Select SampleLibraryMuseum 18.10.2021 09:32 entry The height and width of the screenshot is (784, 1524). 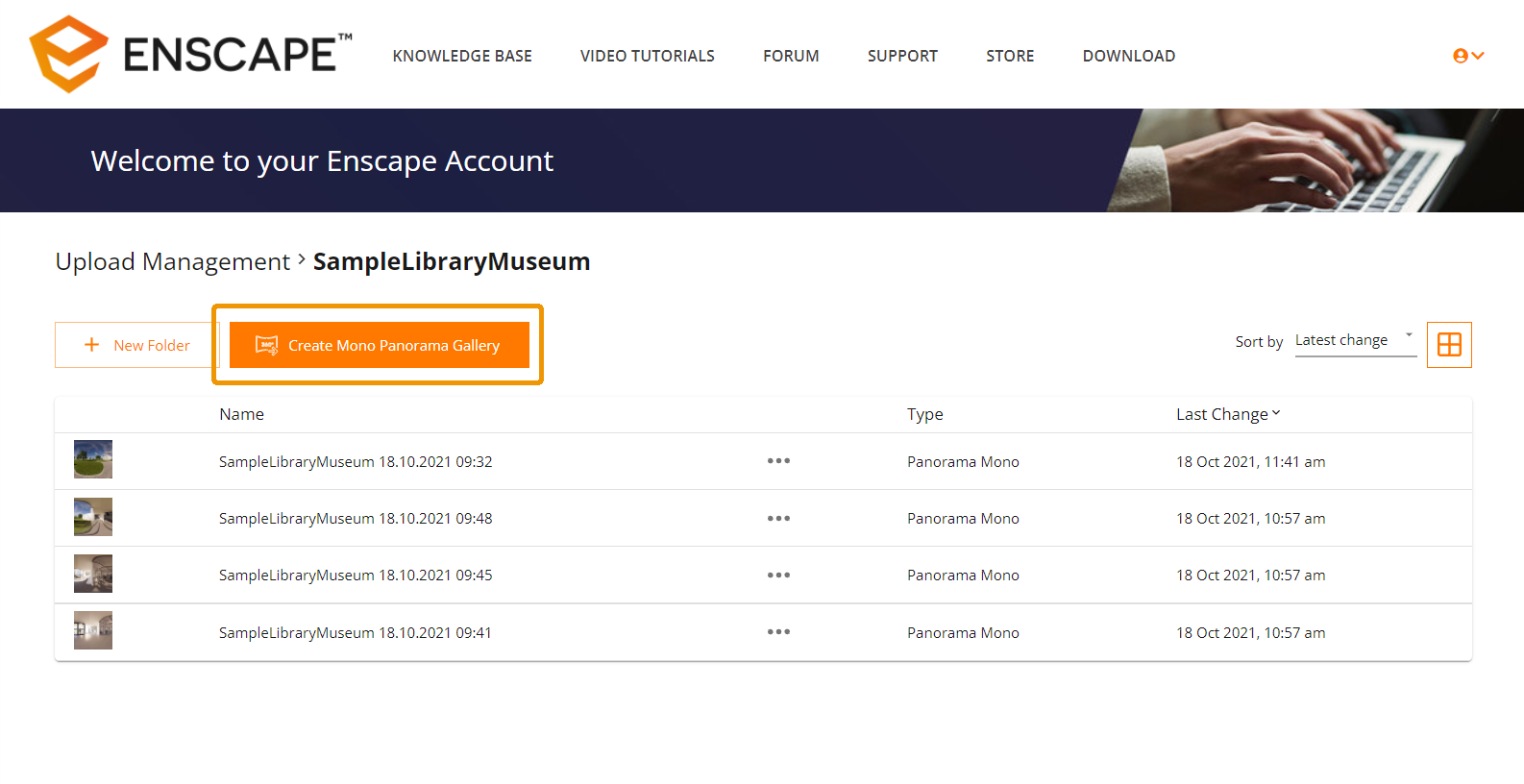coord(356,462)
